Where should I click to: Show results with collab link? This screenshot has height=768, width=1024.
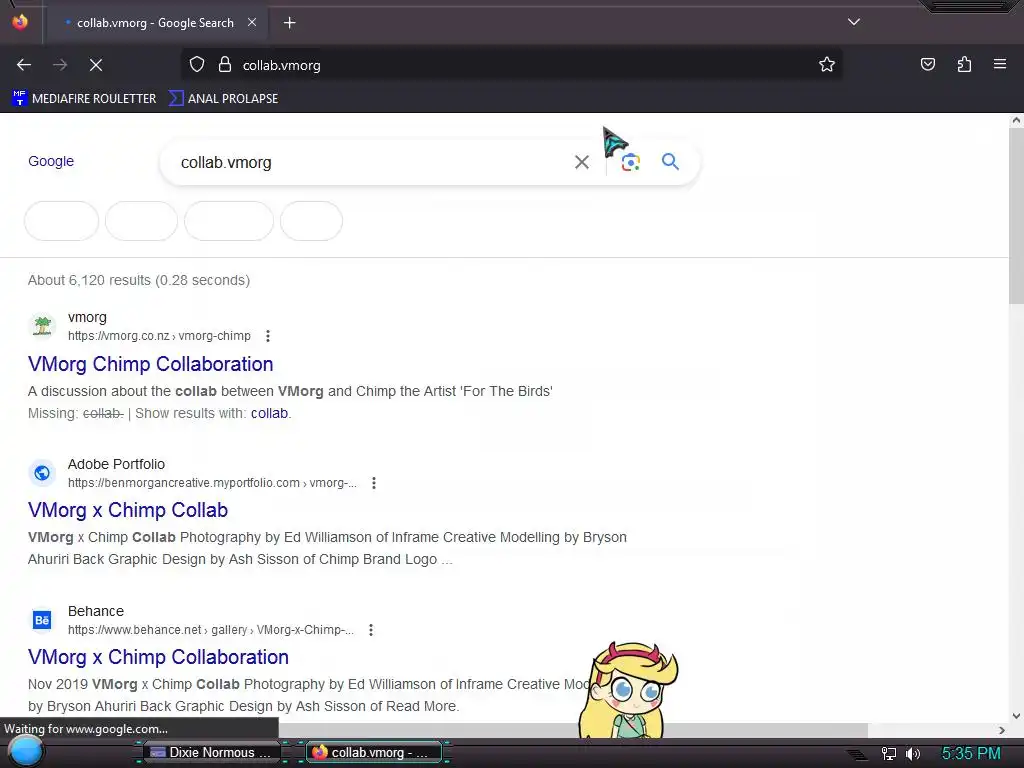(269, 413)
